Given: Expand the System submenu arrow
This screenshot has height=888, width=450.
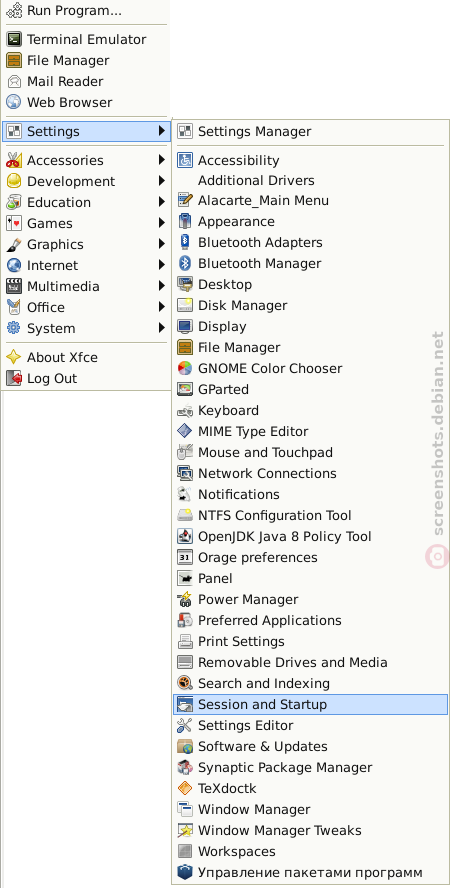Looking at the screenshot, I should [162, 328].
